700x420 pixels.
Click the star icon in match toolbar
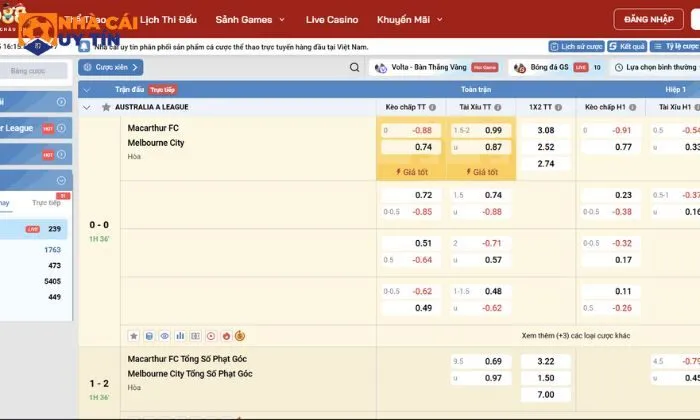point(133,336)
